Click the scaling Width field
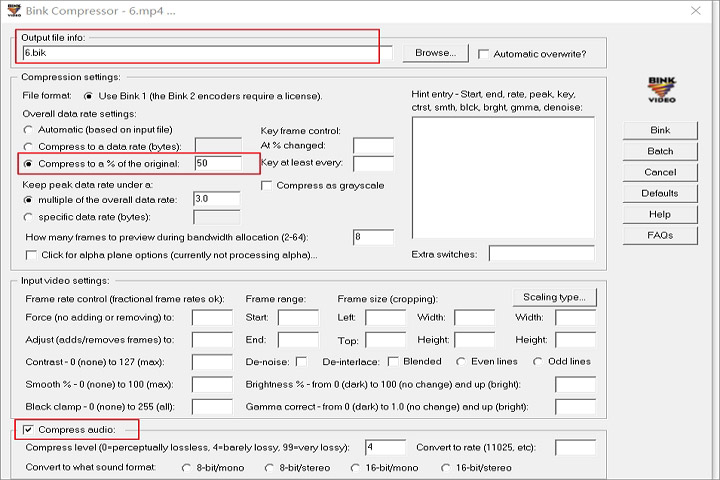The height and width of the screenshot is (480, 720). pos(576,318)
